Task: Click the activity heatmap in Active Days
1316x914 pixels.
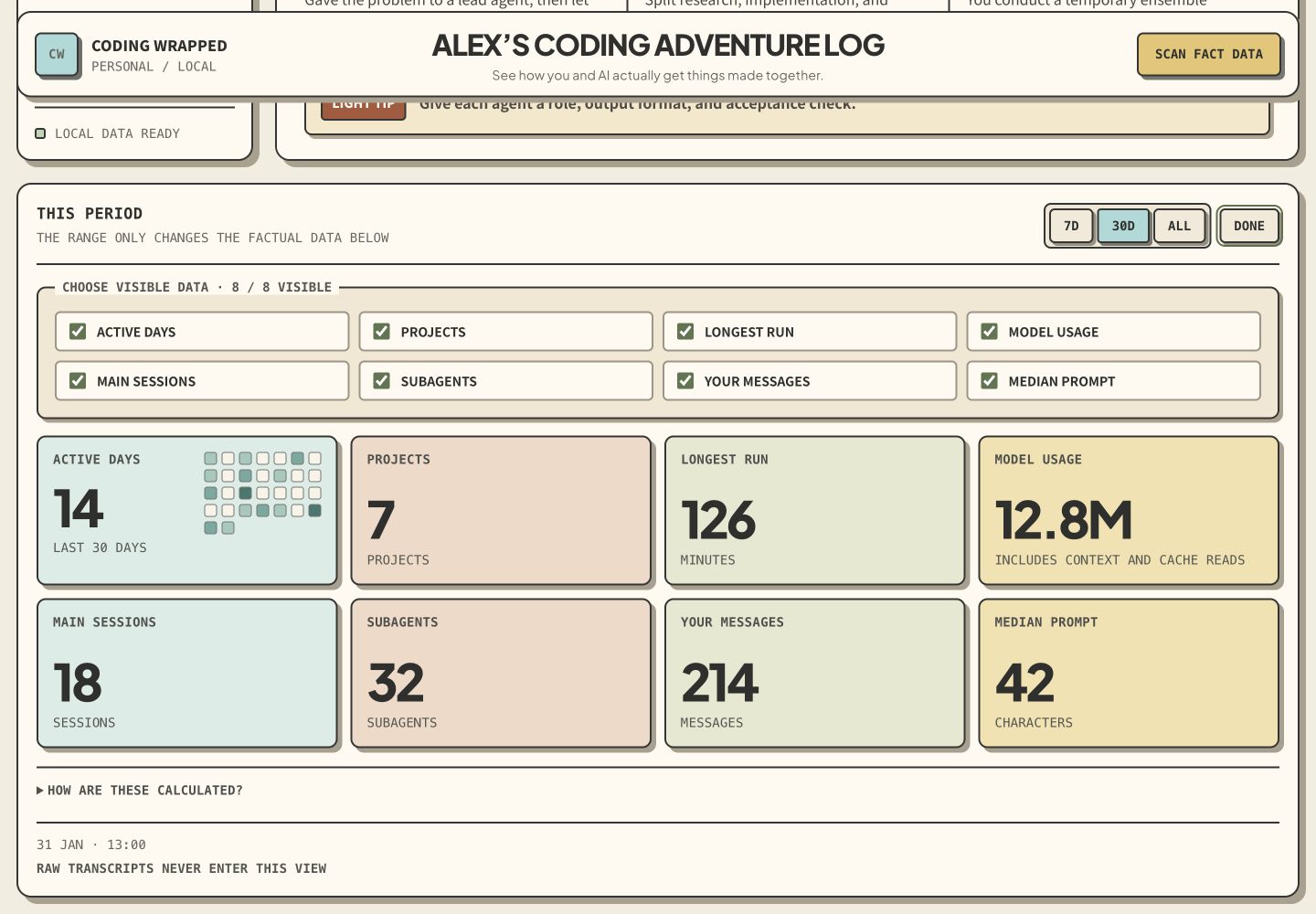Action: tap(262, 493)
